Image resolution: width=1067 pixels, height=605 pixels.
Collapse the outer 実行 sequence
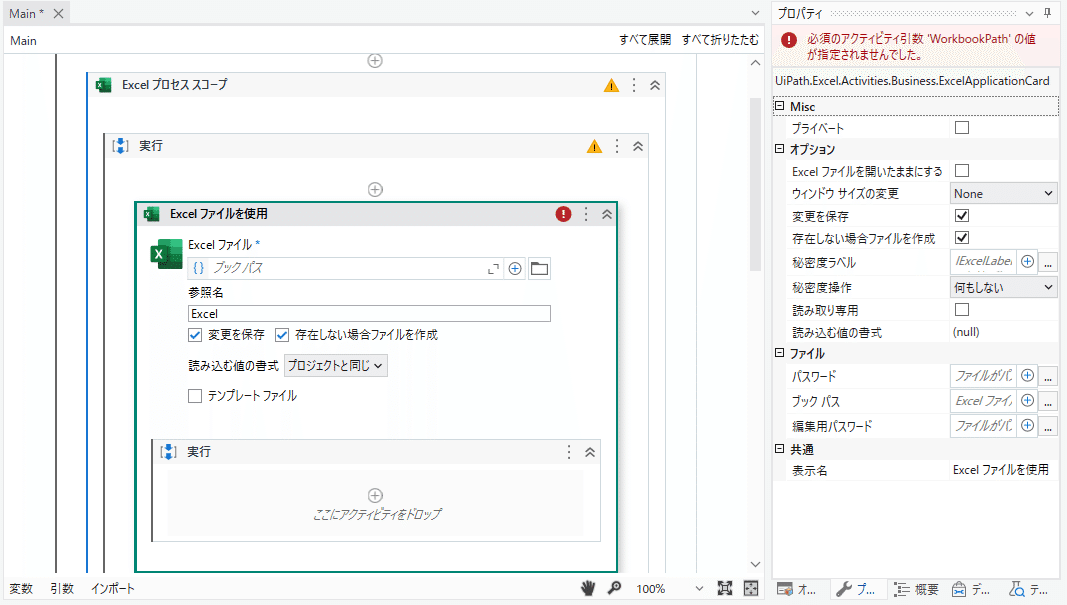pyautogui.click(x=638, y=146)
